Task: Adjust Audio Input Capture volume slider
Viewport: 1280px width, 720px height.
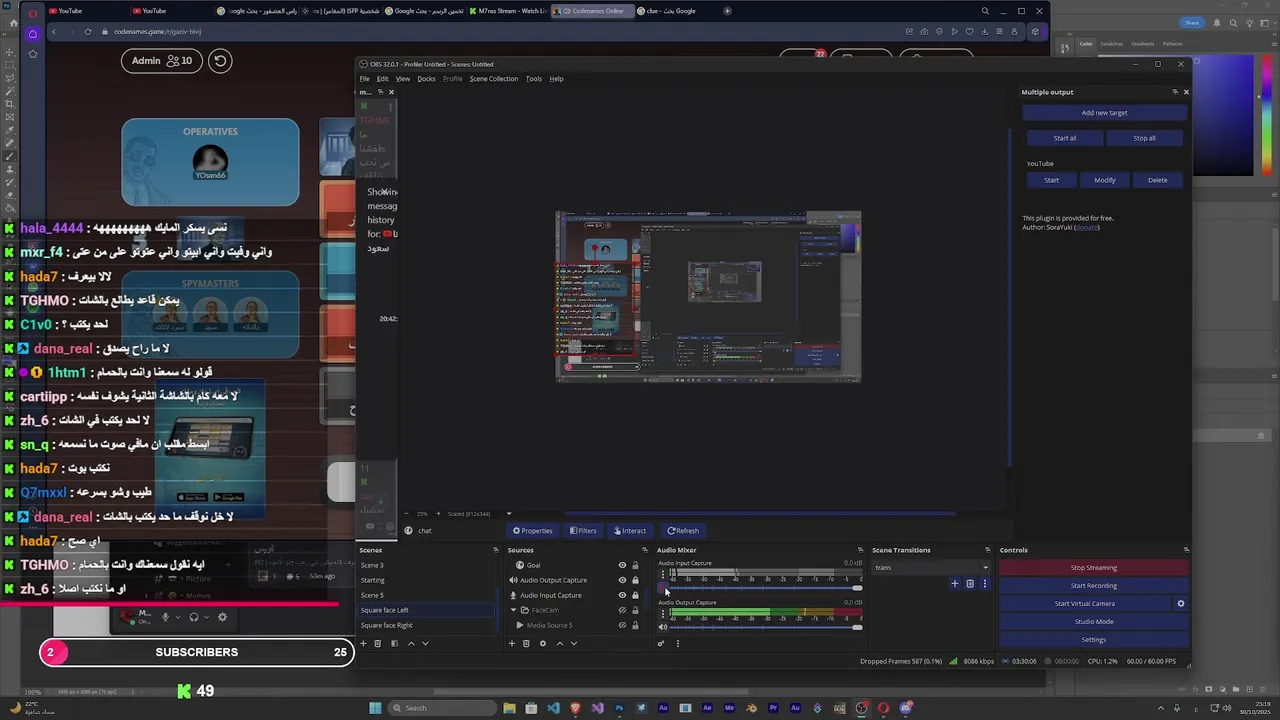Action: point(766,588)
